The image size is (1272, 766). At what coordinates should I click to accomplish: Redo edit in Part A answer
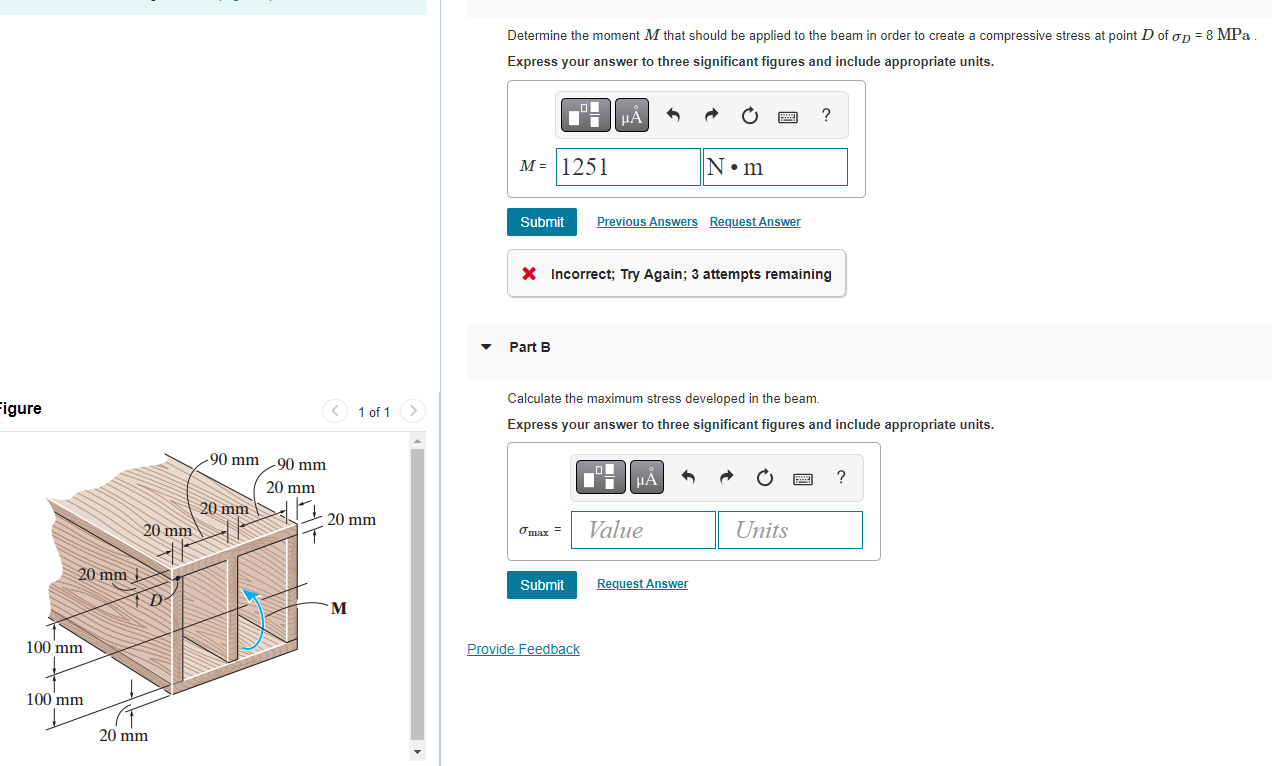click(711, 116)
